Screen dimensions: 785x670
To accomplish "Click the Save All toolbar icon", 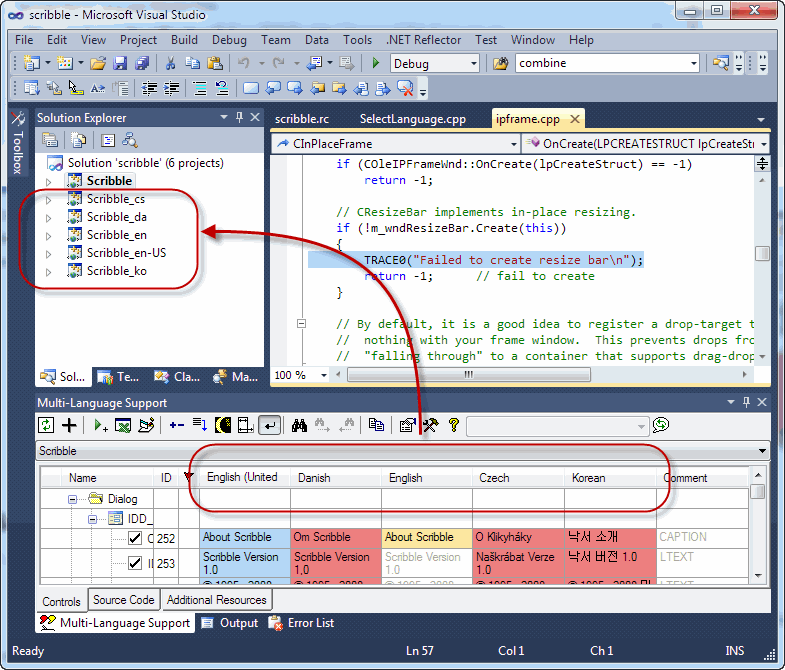I will (142, 63).
